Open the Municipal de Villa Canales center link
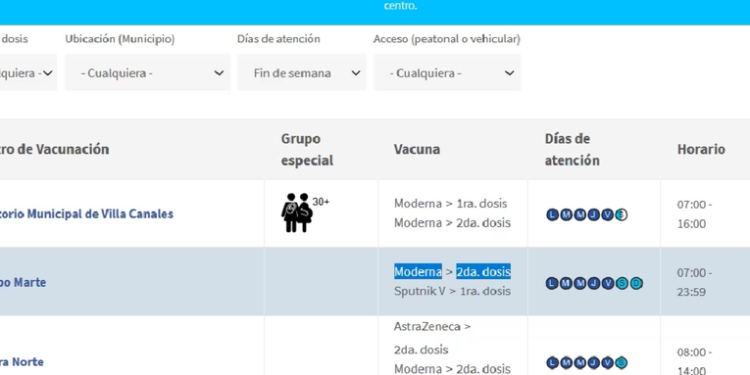 click(x=87, y=213)
